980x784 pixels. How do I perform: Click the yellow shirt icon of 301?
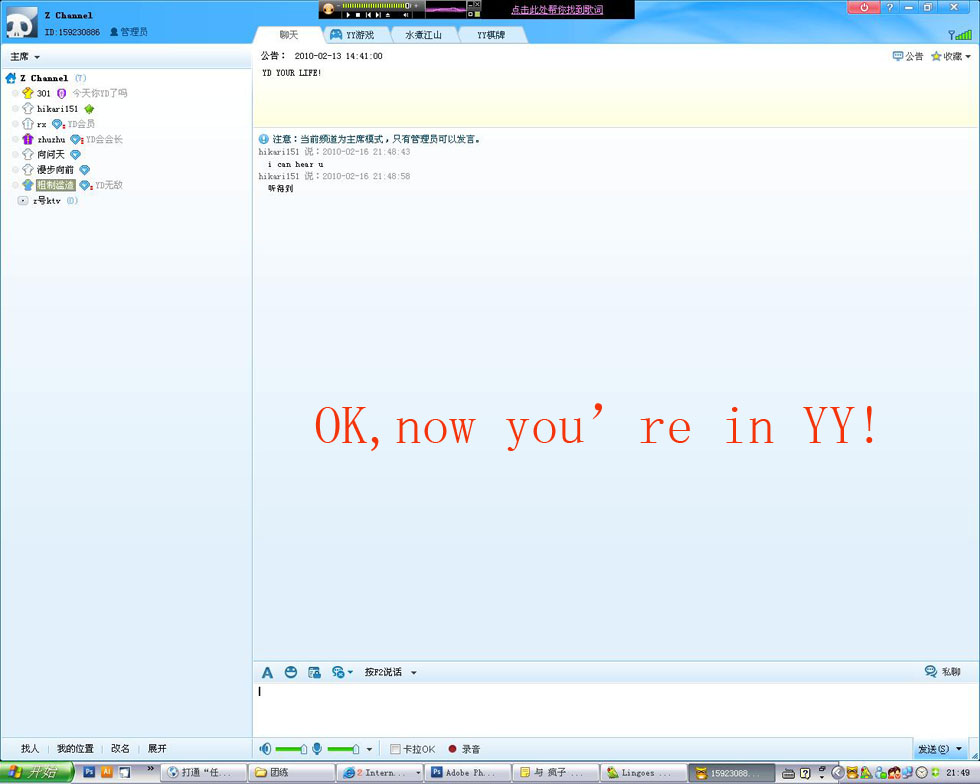28,93
